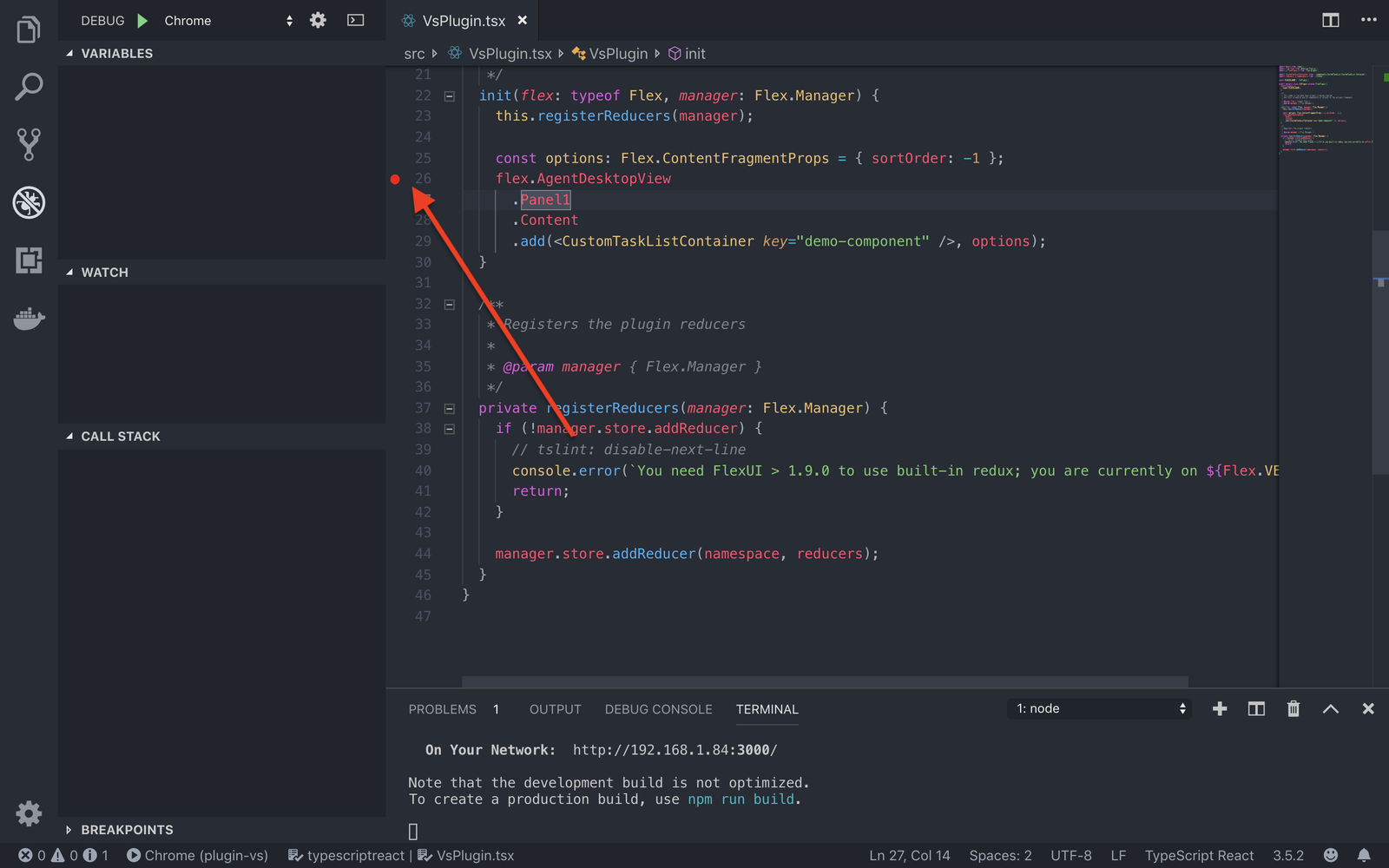This screenshot has height=868, width=1389.
Task: Maximize the panel with the chevron icon
Action: coord(1330,708)
